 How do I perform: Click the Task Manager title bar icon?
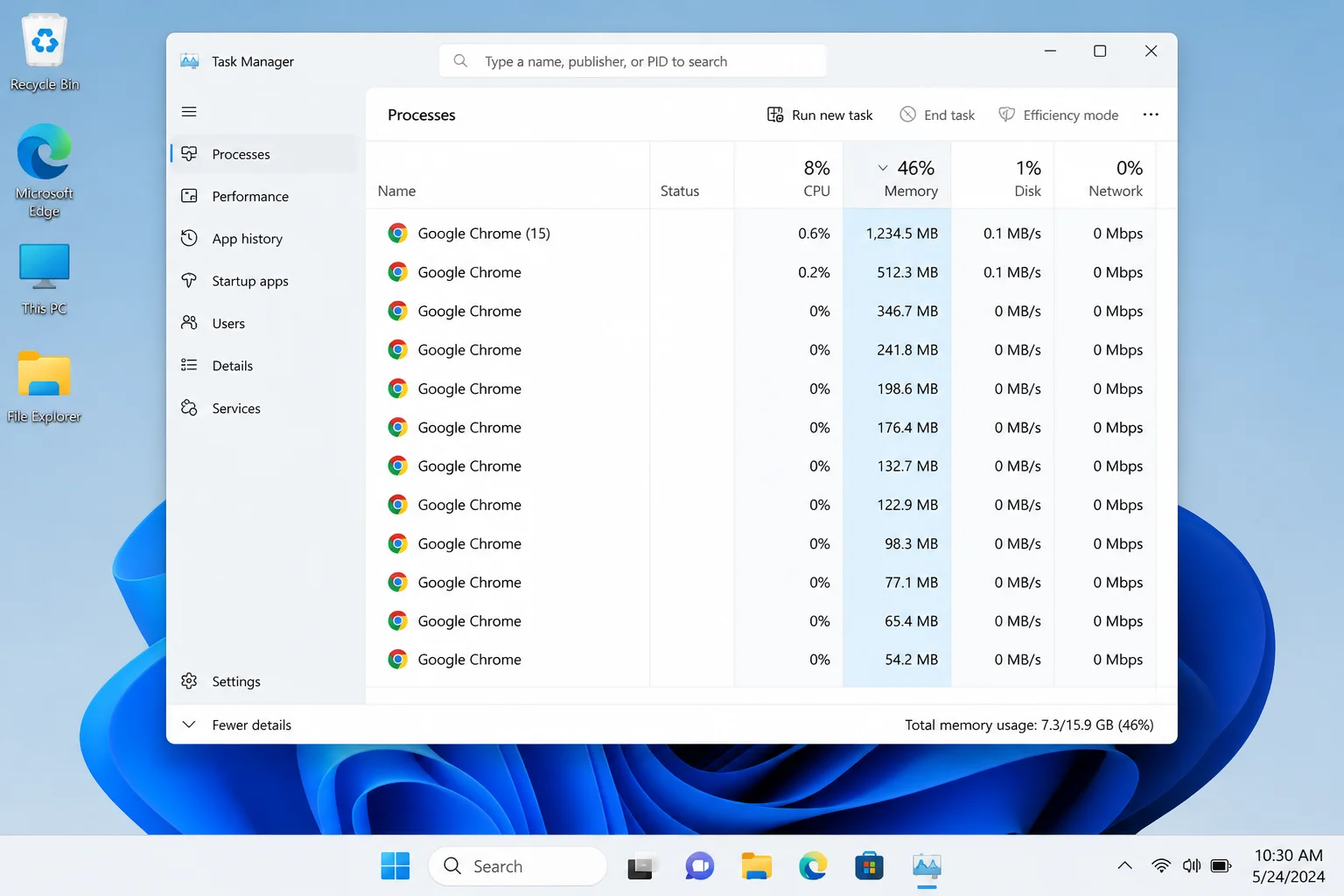tap(189, 61)
